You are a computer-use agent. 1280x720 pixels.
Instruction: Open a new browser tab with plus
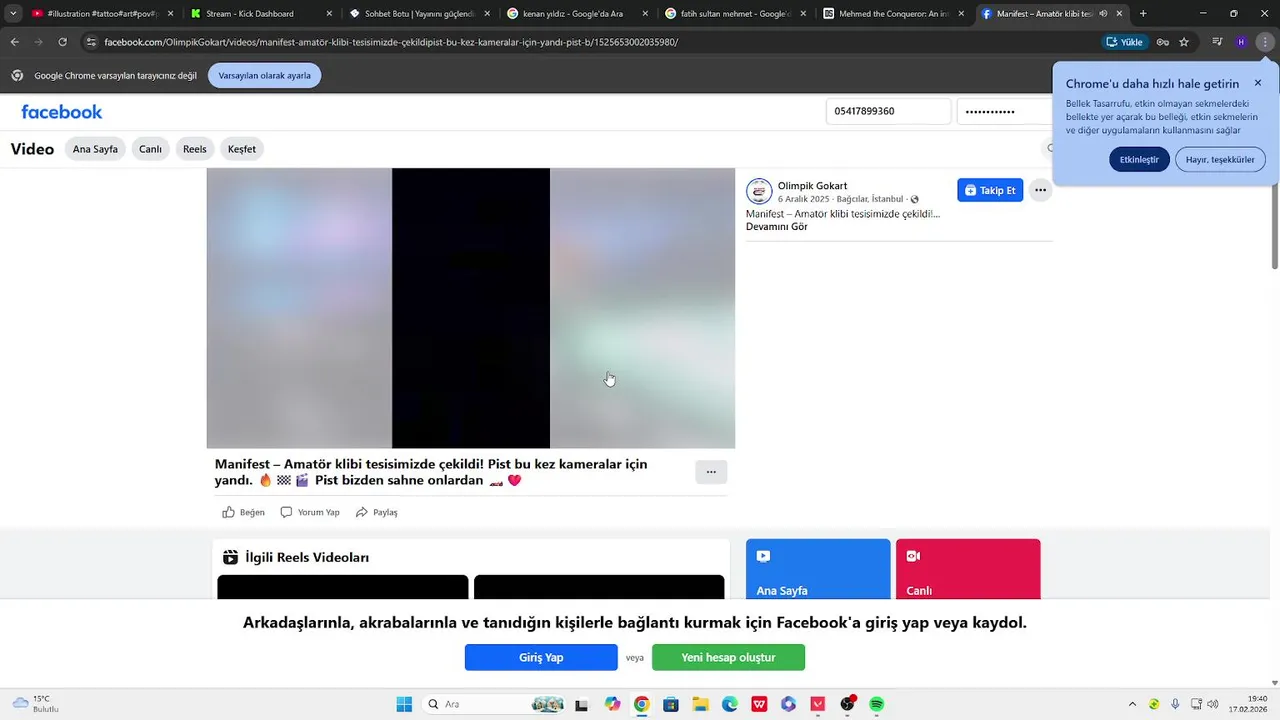pos(1143,13)
